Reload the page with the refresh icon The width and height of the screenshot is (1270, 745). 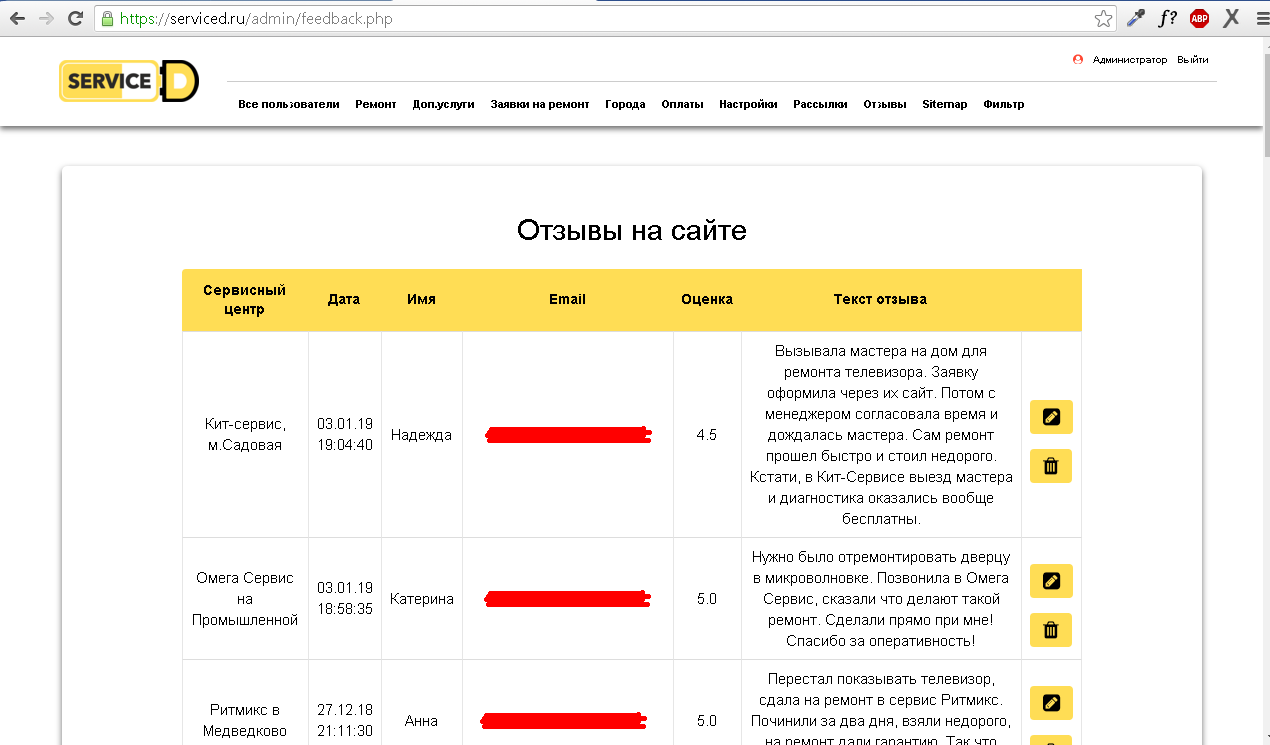[75, 18]
